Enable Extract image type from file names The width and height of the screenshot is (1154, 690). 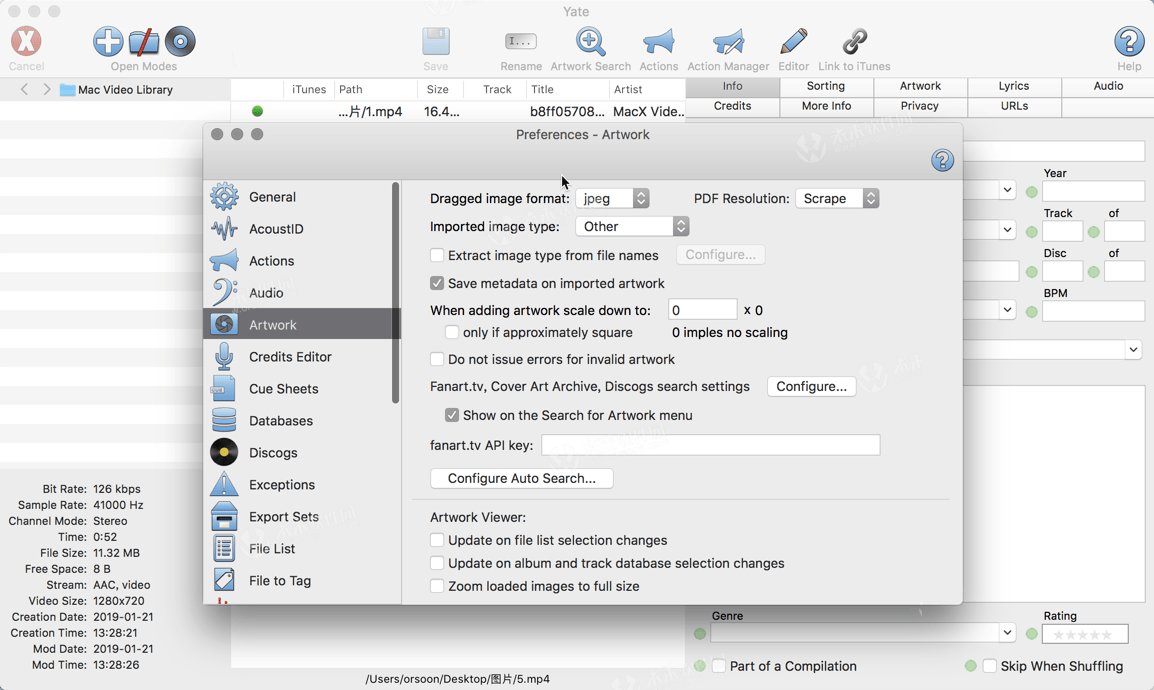tap(437, 255)
